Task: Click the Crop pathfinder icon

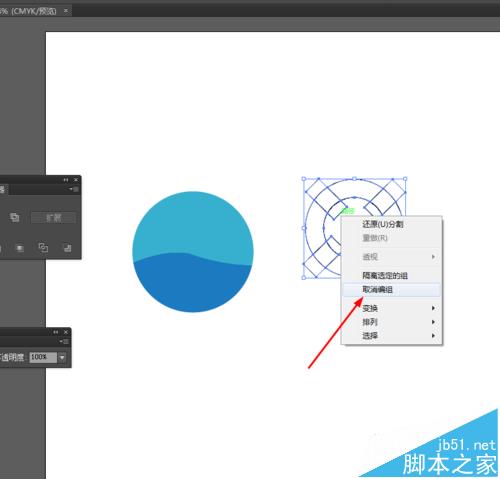Action: click(20, 248)
